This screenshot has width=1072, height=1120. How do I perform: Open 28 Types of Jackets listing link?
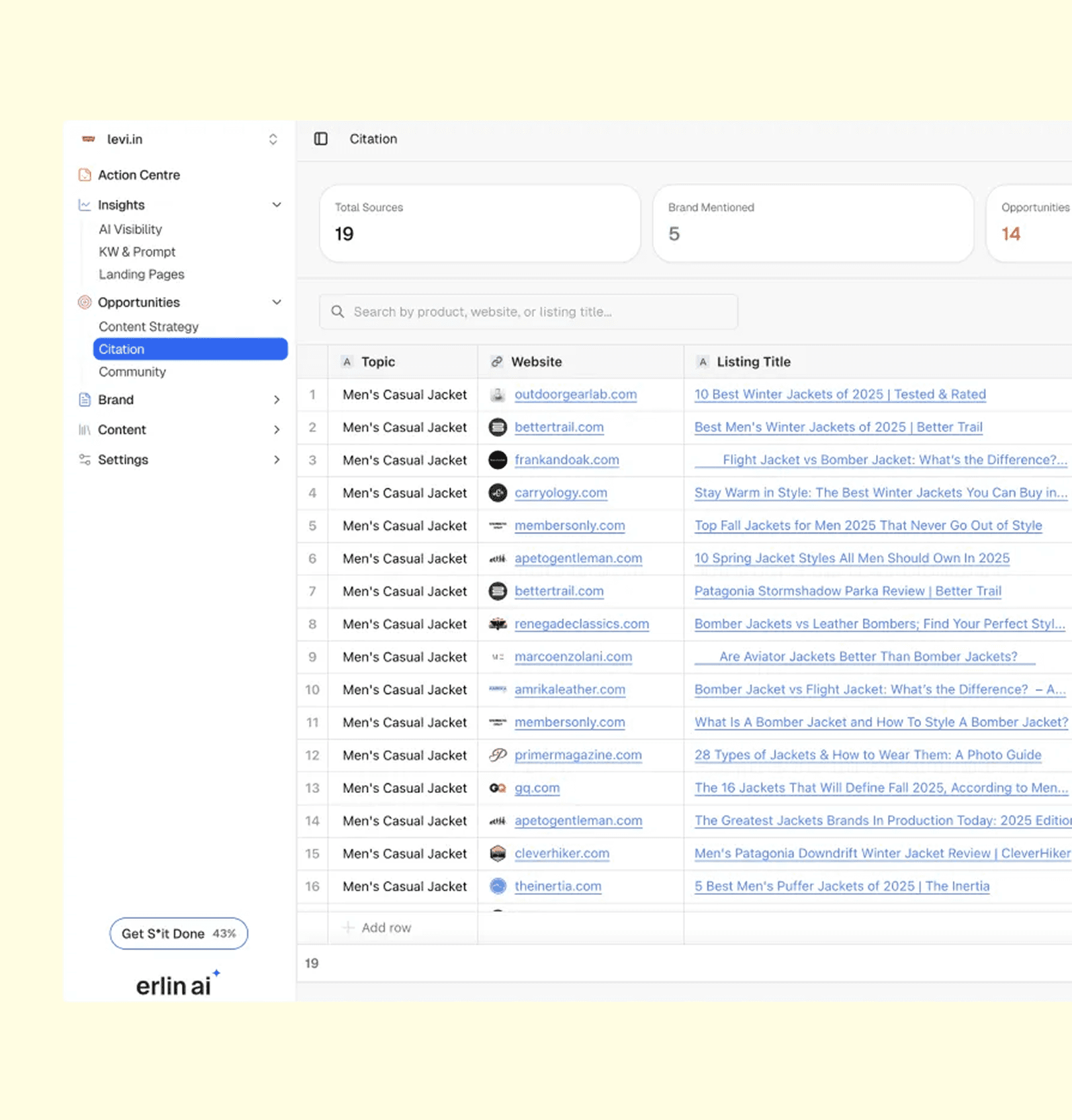(868, 755)
